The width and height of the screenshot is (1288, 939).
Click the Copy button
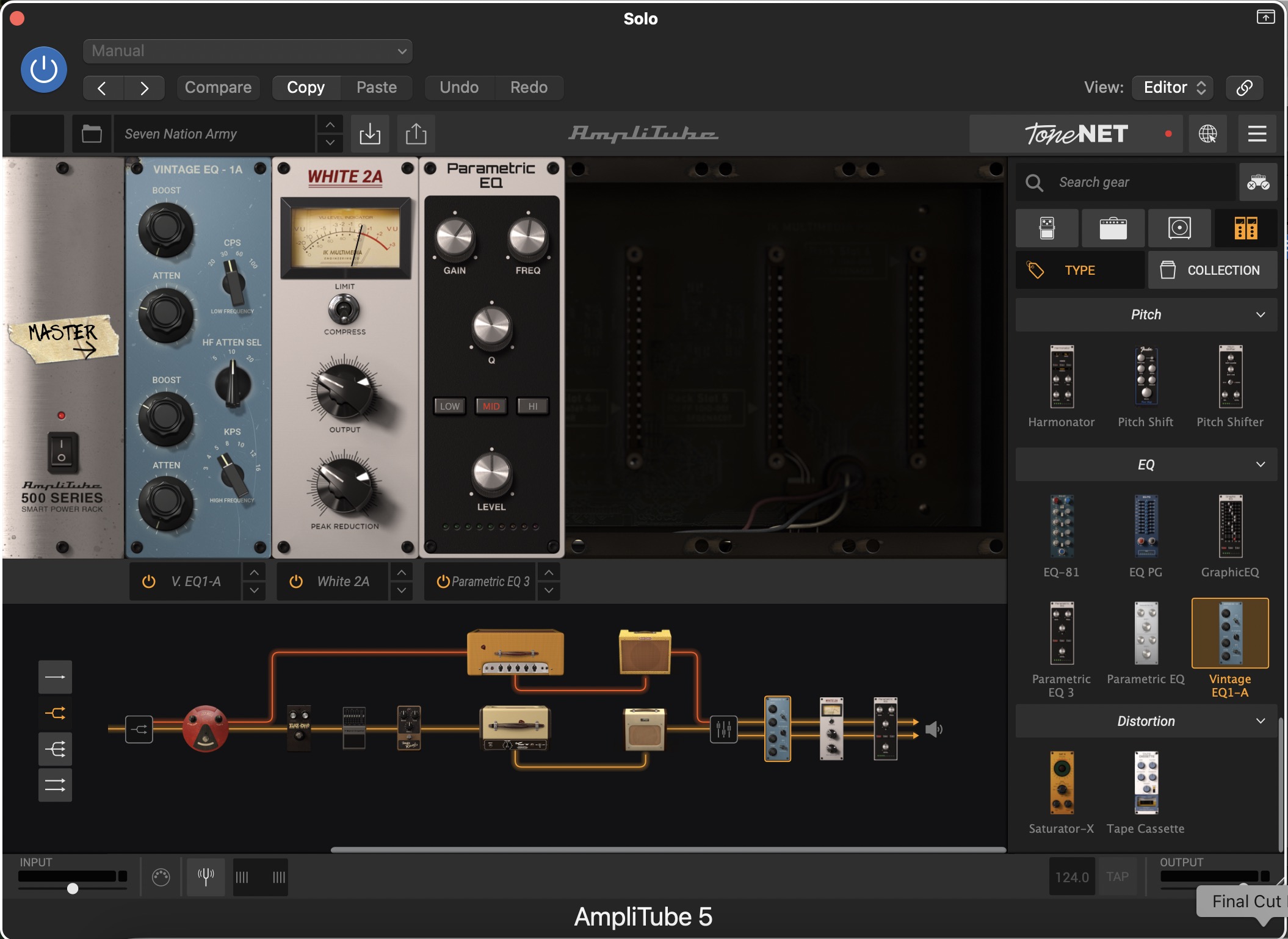click(306, 87)
